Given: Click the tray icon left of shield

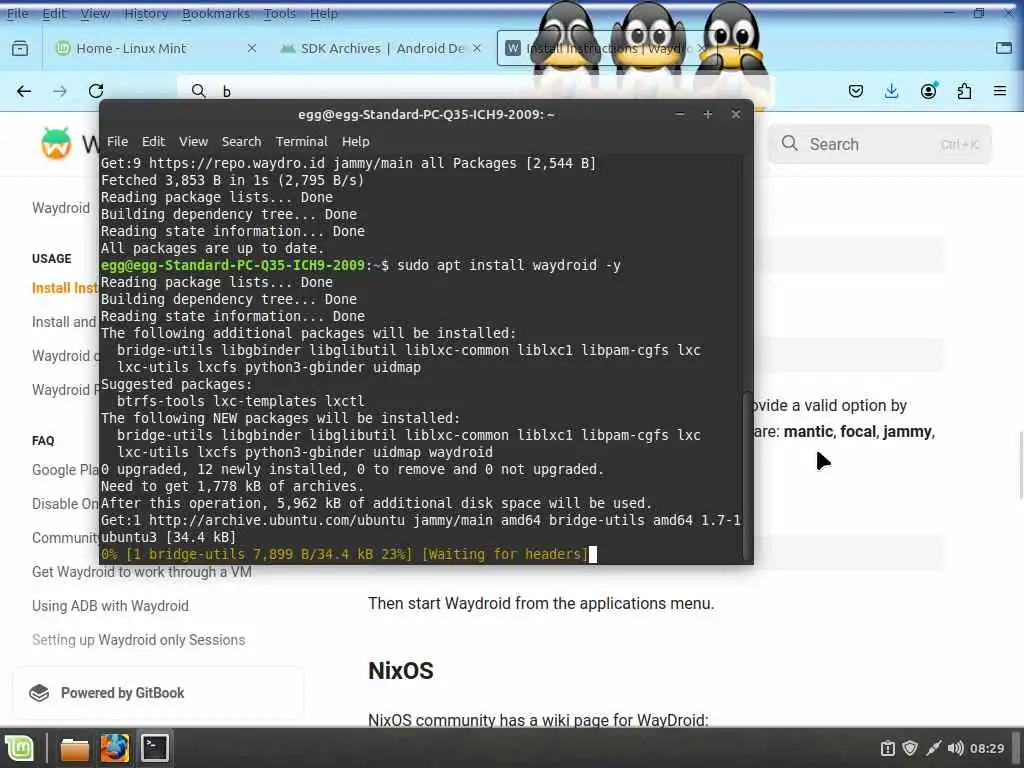Looking at the screenshot, I should click(x=887, y=748).
